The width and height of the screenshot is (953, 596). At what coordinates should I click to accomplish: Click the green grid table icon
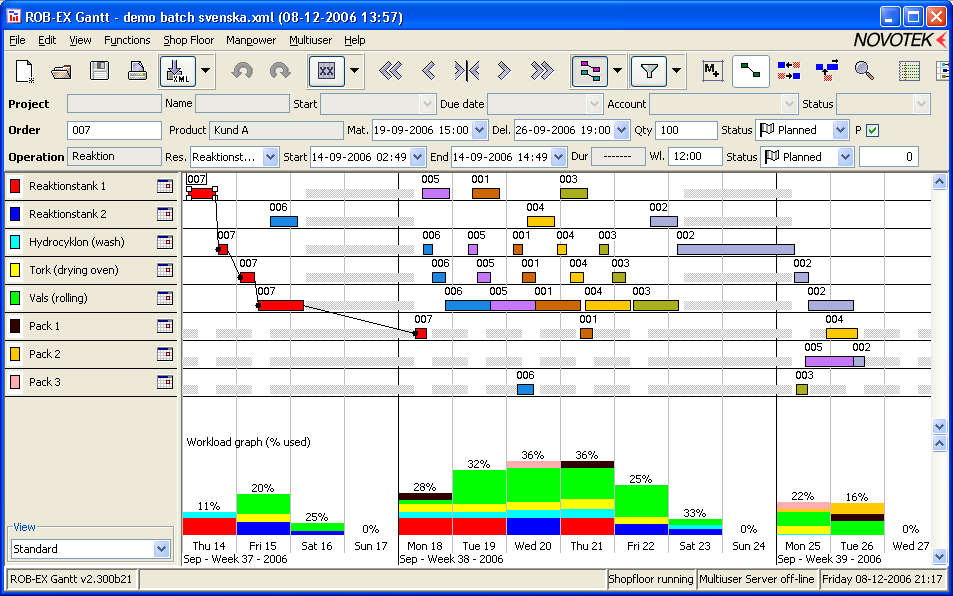coord(909,71)
